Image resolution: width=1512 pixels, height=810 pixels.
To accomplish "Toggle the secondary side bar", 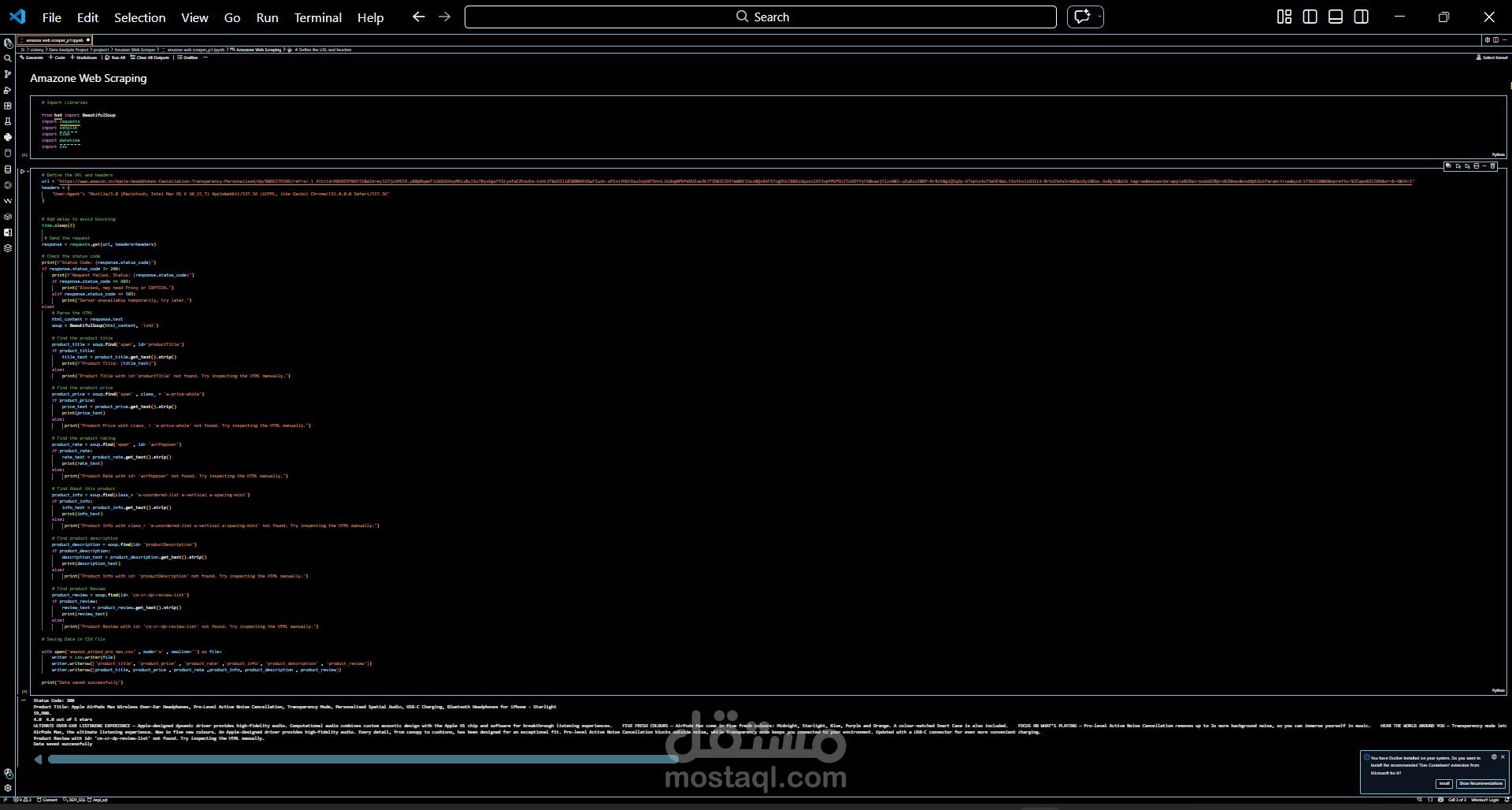I will [1361, 17].
